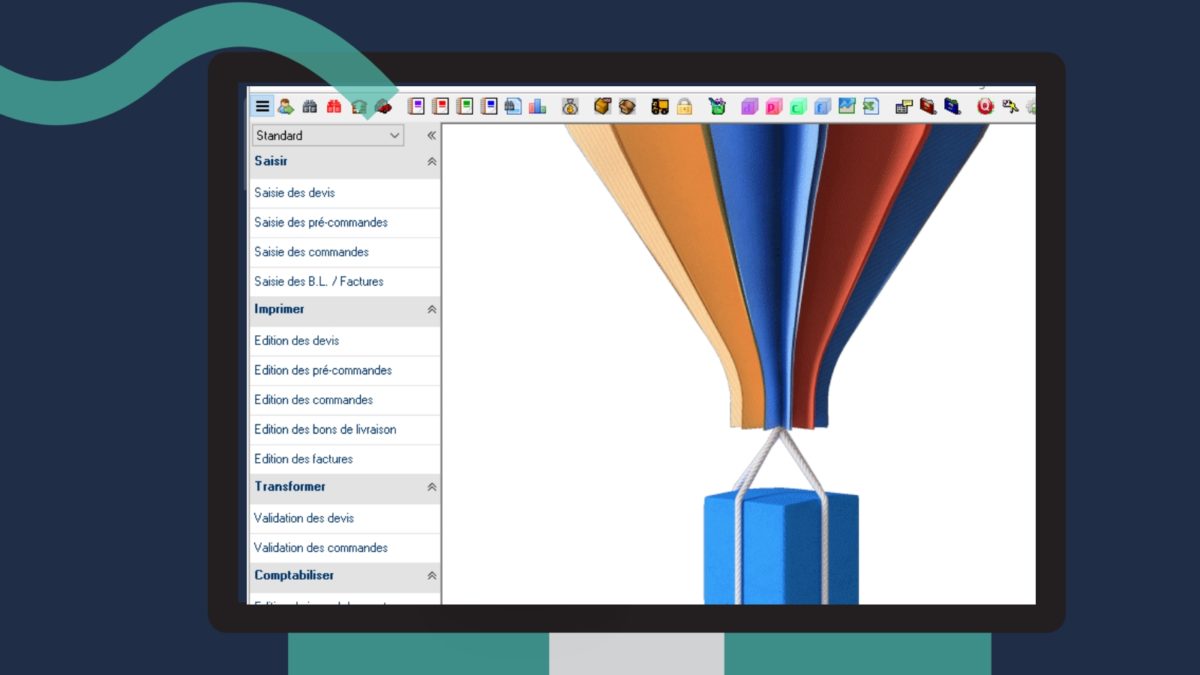Open the delivery truck icon
This screenshot has height=675, width=1200.
pos(660,106)
